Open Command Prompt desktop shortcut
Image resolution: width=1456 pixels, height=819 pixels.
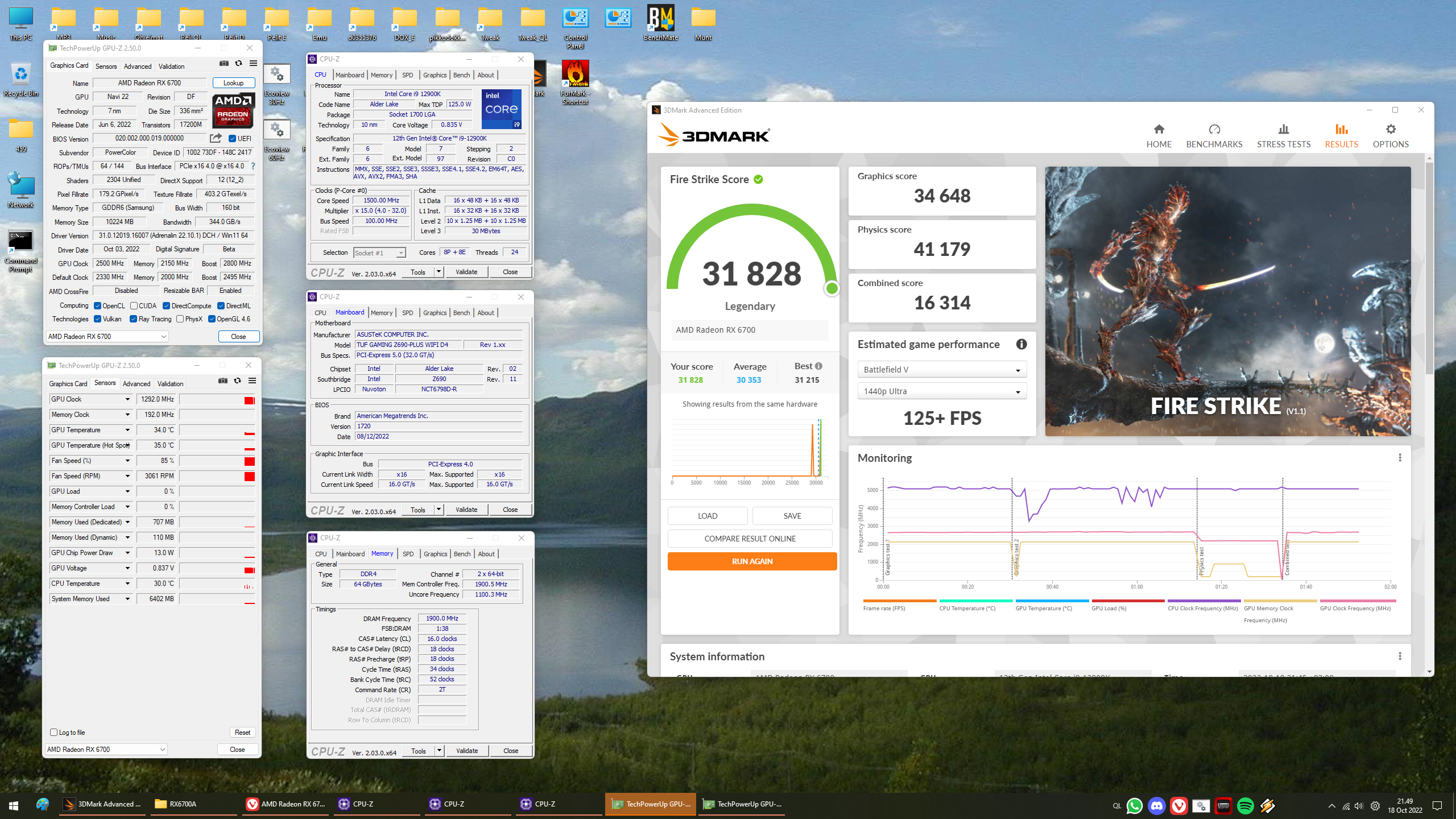point(21,251)
